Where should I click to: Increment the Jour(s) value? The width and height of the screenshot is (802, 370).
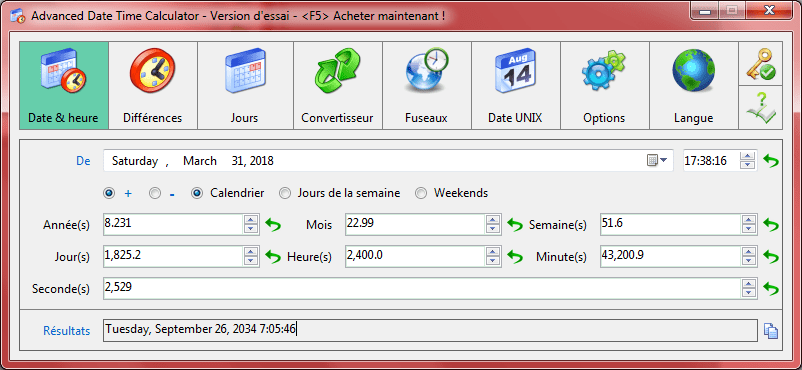[251, 252]
